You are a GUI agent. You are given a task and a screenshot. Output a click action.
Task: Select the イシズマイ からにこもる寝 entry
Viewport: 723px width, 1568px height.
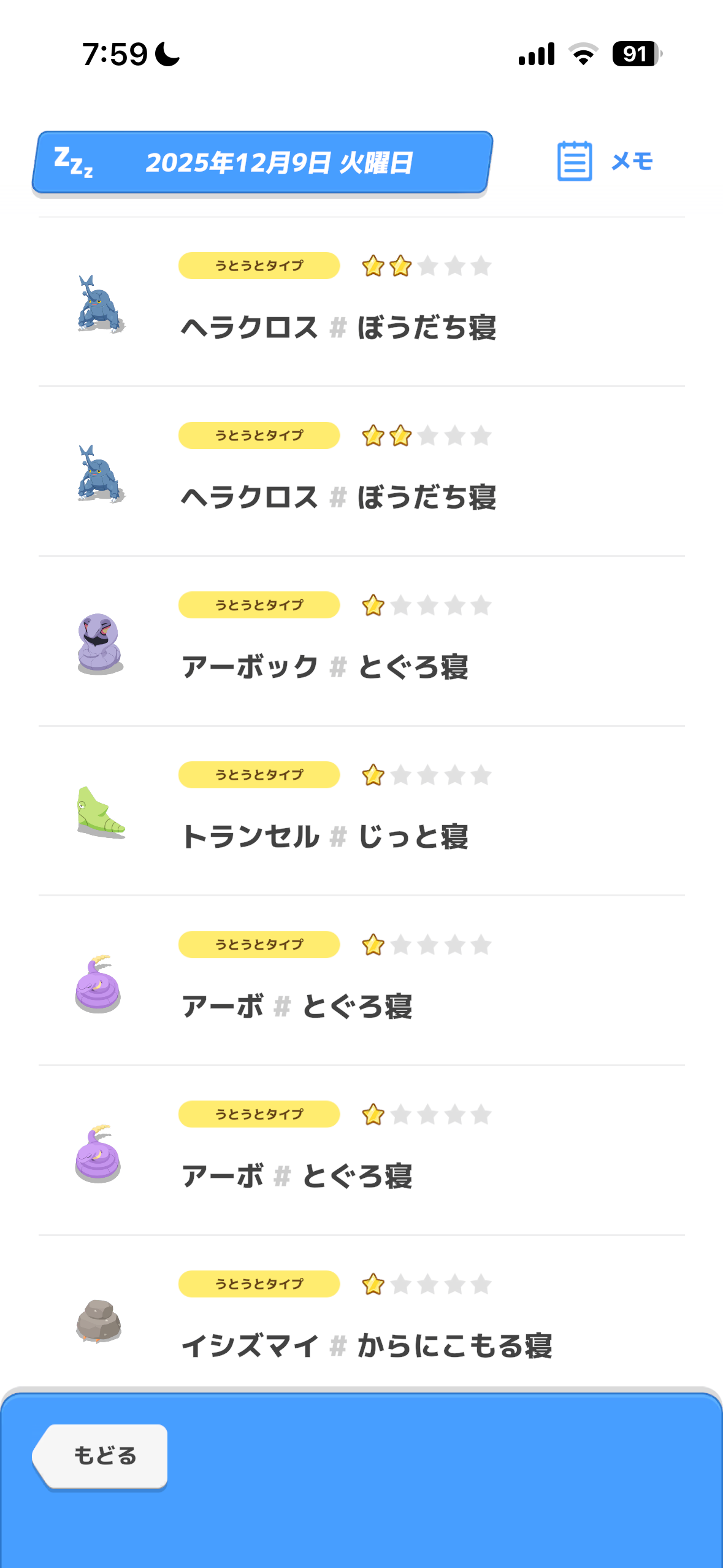[x=367, y=1346]
